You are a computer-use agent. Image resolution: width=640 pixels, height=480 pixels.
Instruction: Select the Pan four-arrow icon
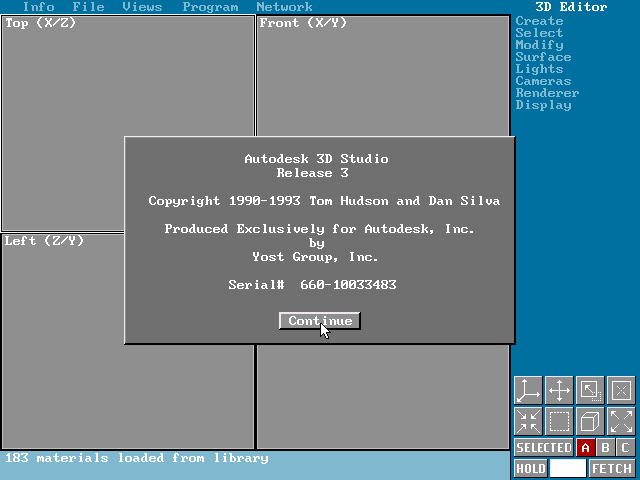pyautogui.click(x=559, y=390)
